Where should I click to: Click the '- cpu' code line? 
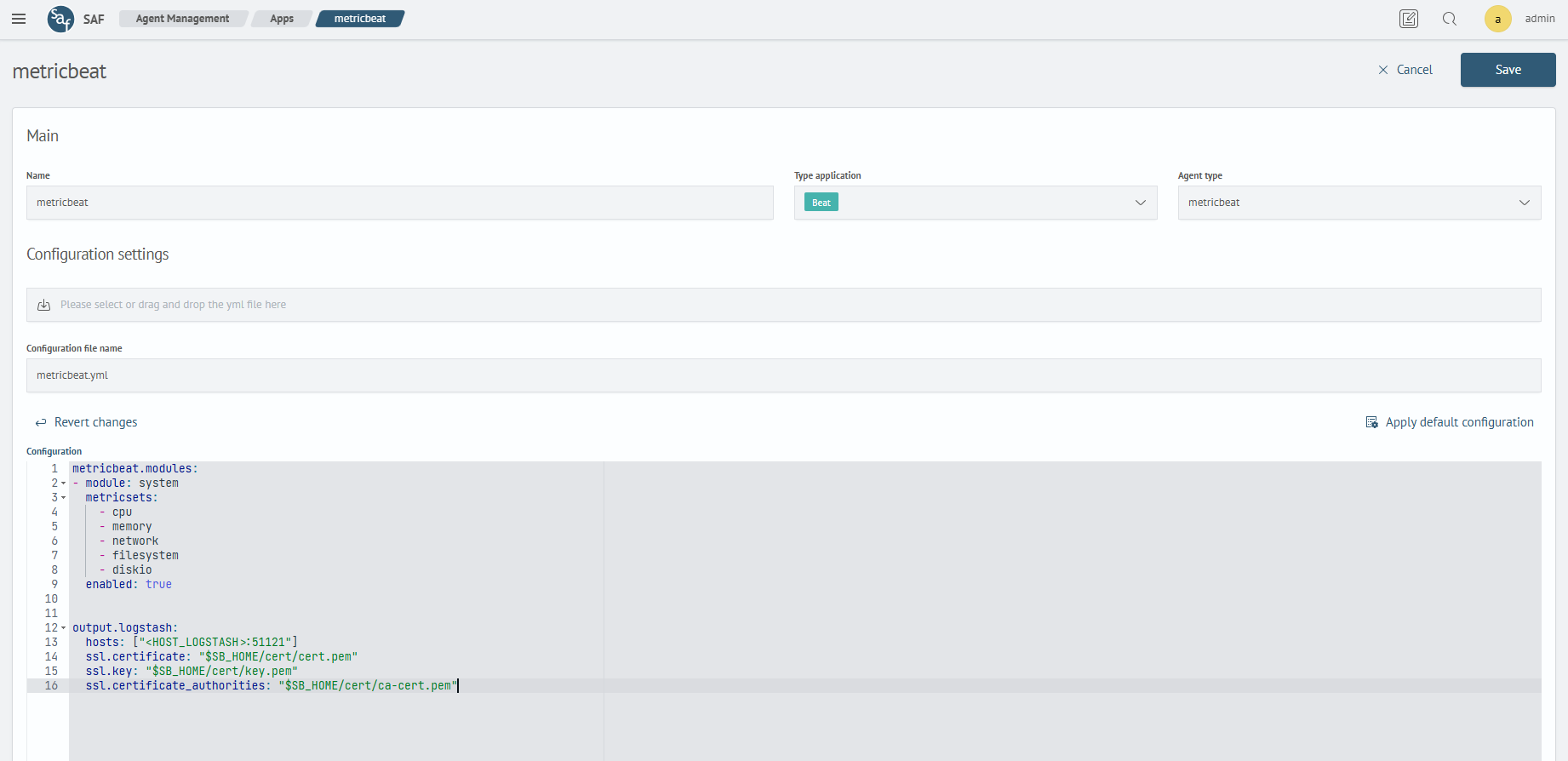(116, 512)
